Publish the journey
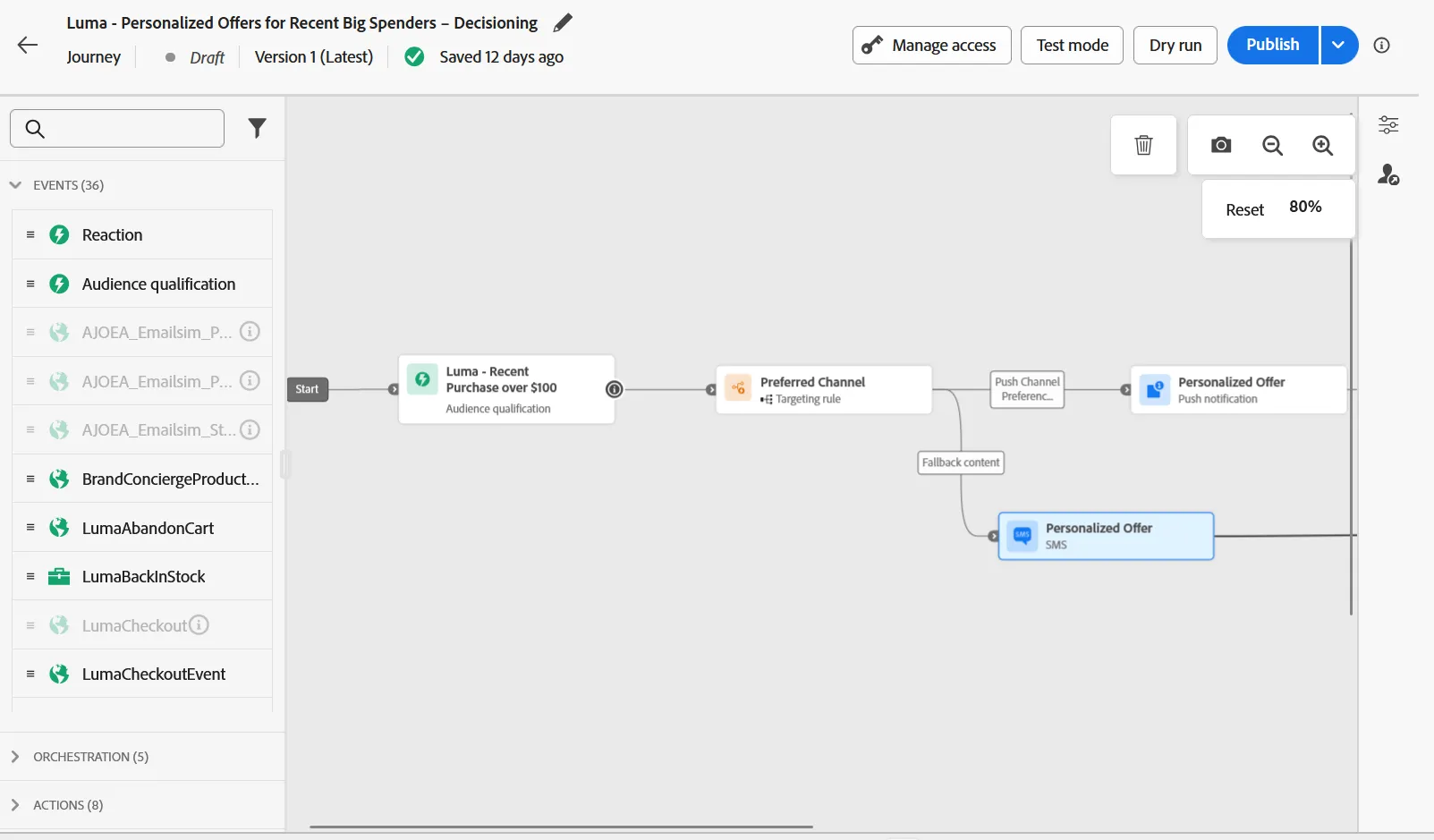Screen dimensions: 1434x840 (x=1272, y=45)
